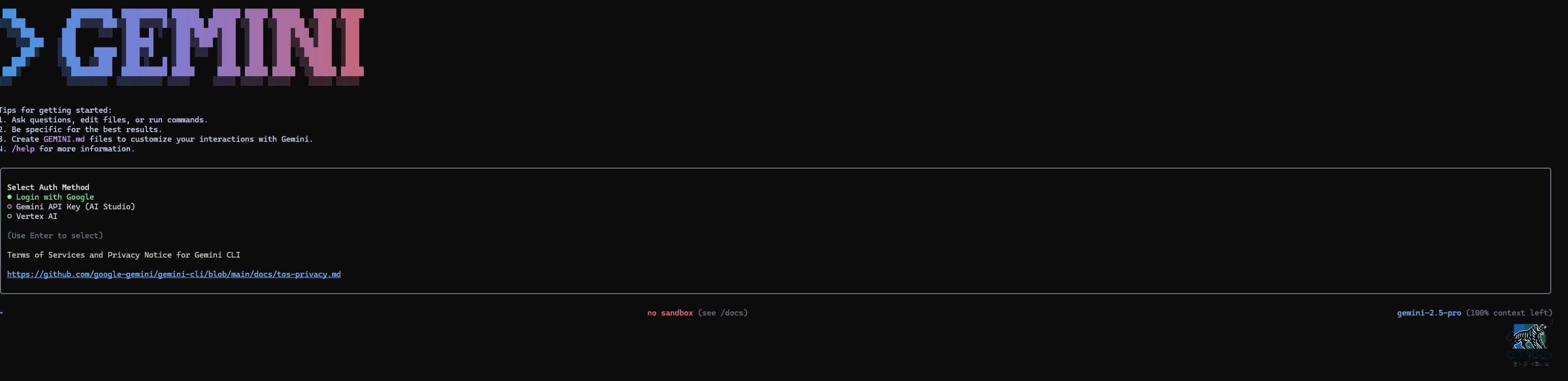This screenshot has width=1568, height=381.
Task: Click the tiger watermark logo
Action: (x=1530, y=336)
